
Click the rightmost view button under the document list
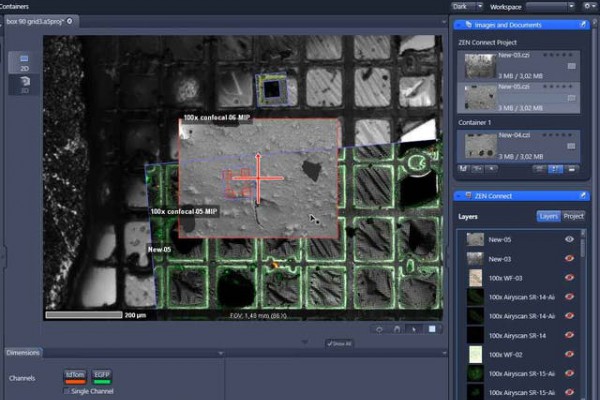(572, 169)
